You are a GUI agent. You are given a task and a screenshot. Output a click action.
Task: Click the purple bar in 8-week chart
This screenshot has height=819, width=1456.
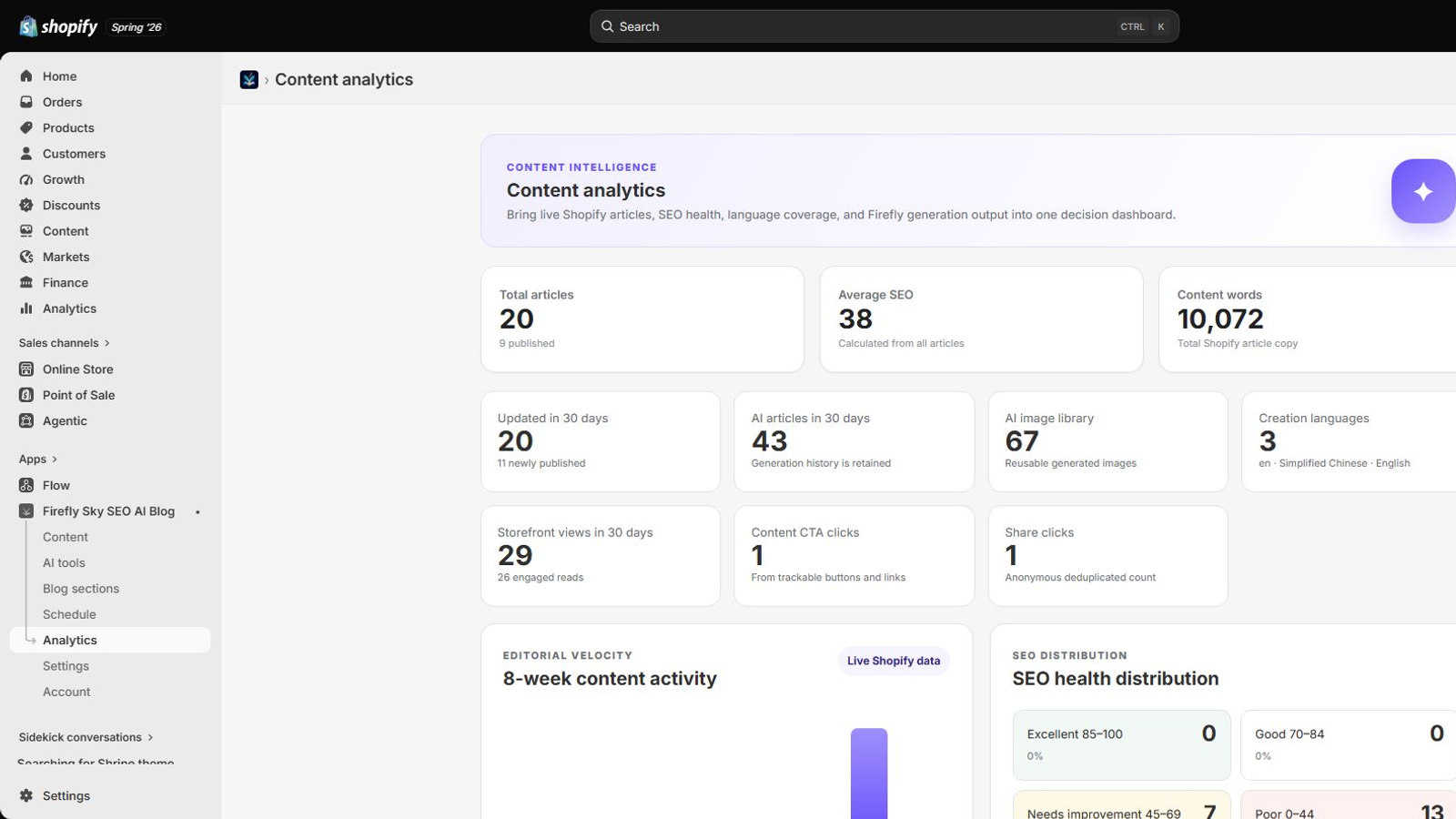(869, 773)
